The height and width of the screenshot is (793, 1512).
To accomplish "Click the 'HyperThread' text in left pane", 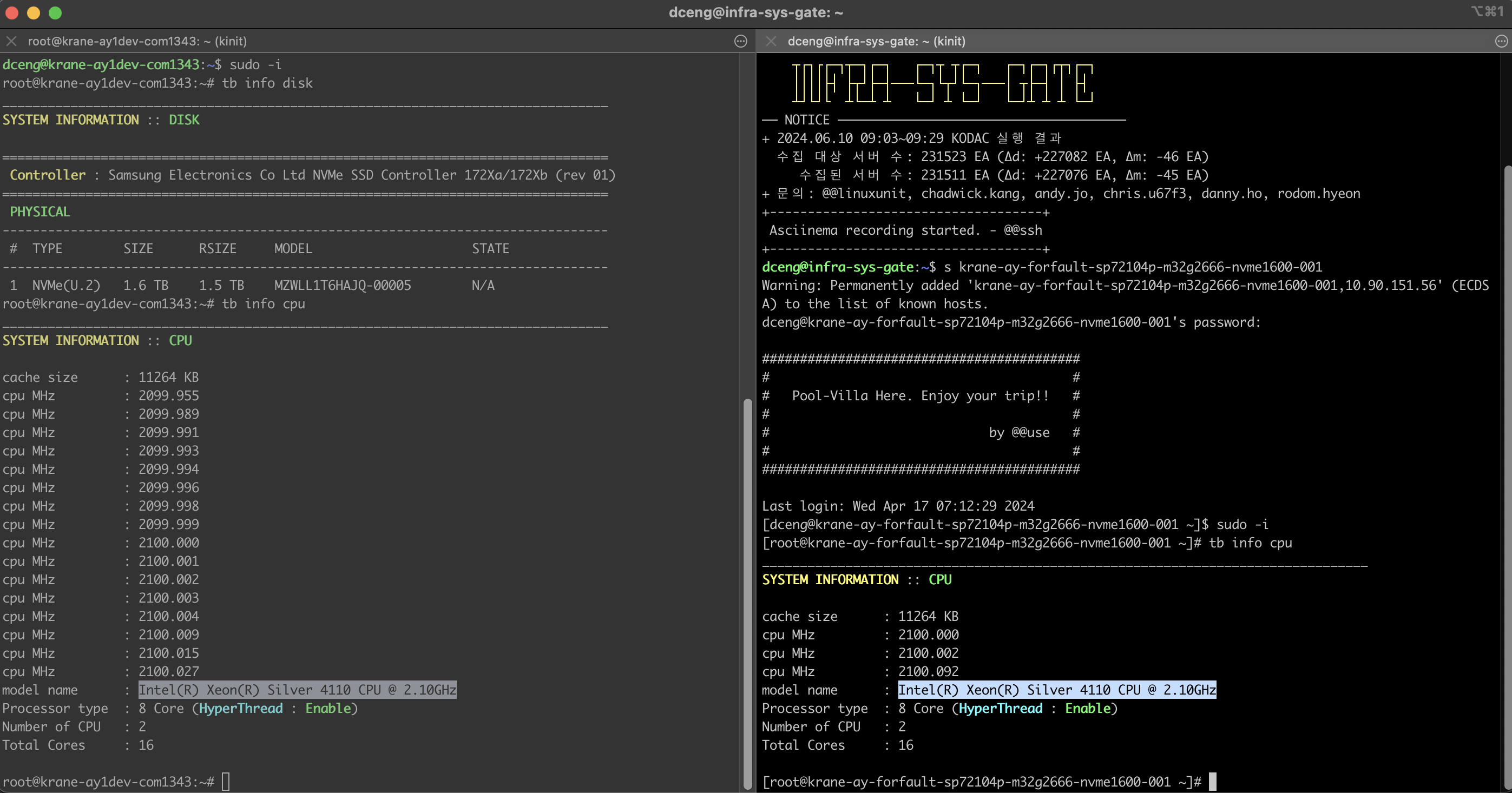I will [x=241, y=709].
